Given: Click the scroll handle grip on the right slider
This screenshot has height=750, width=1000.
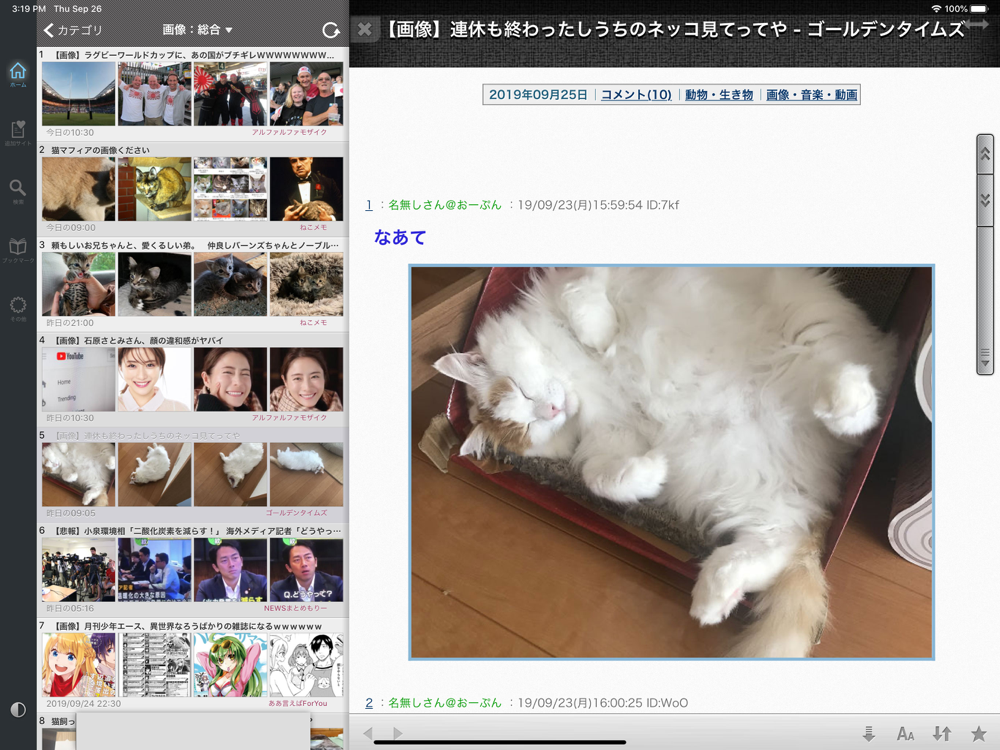Looking at the screenshot, I should point(985,357).
